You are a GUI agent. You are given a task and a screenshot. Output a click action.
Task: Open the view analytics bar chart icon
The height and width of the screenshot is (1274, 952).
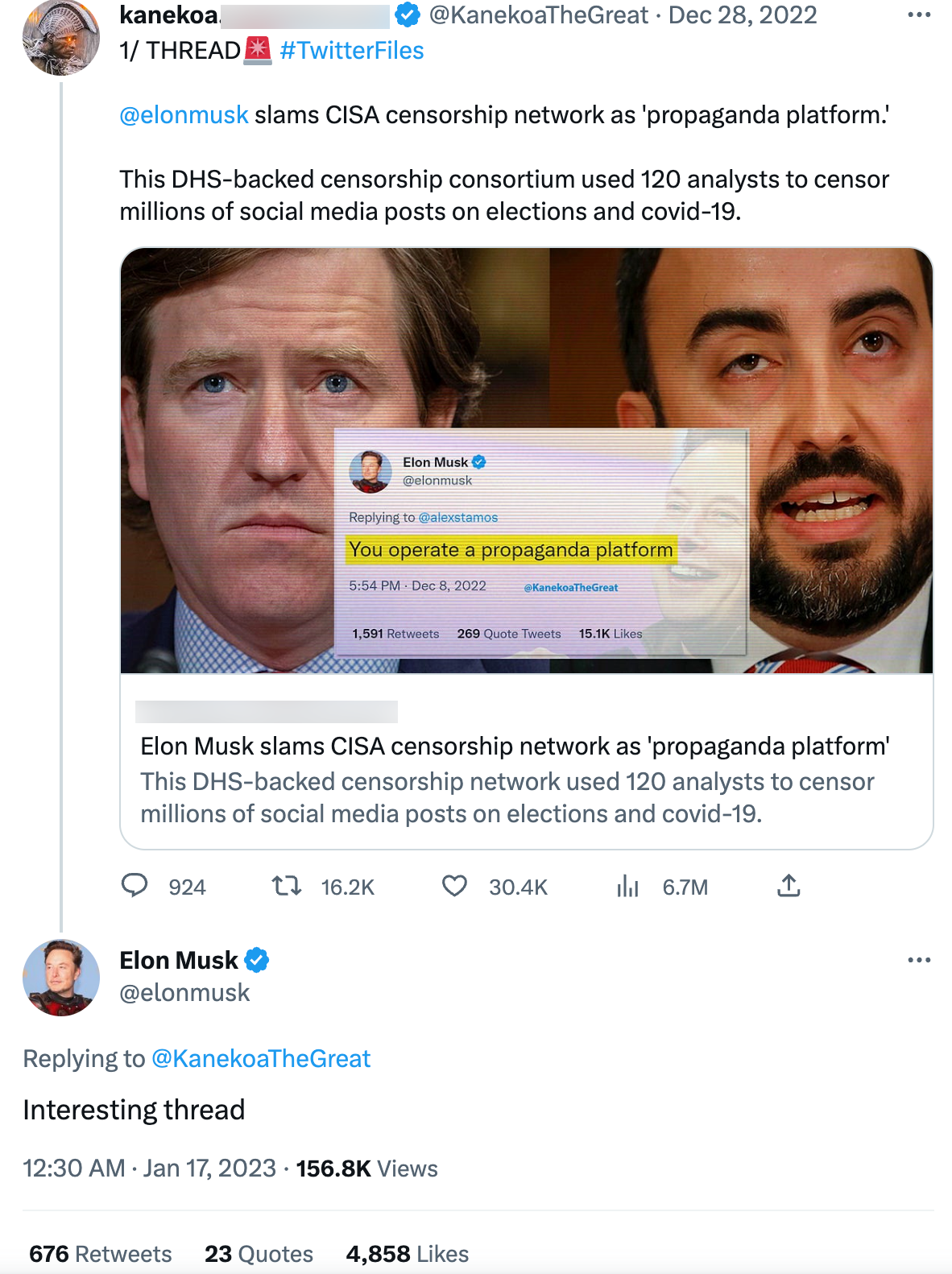point(627,886)
